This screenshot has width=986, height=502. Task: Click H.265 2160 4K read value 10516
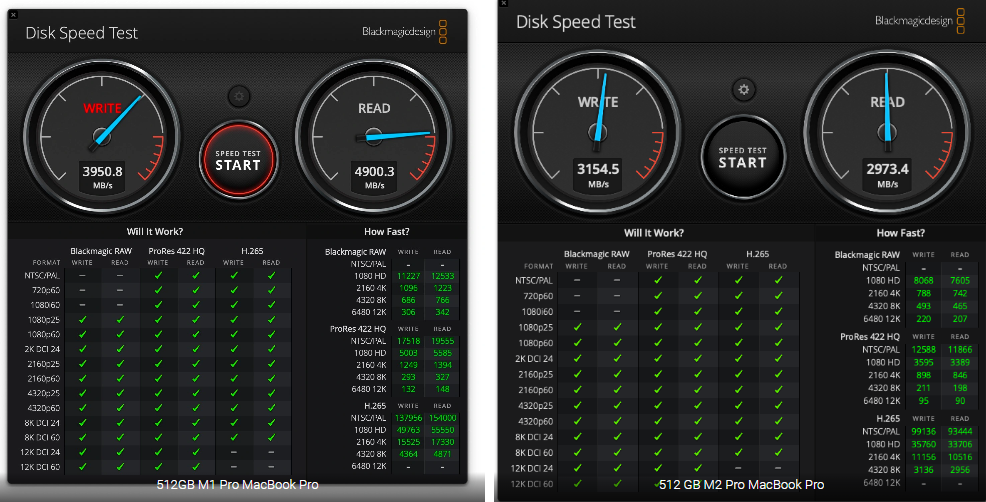960,457
